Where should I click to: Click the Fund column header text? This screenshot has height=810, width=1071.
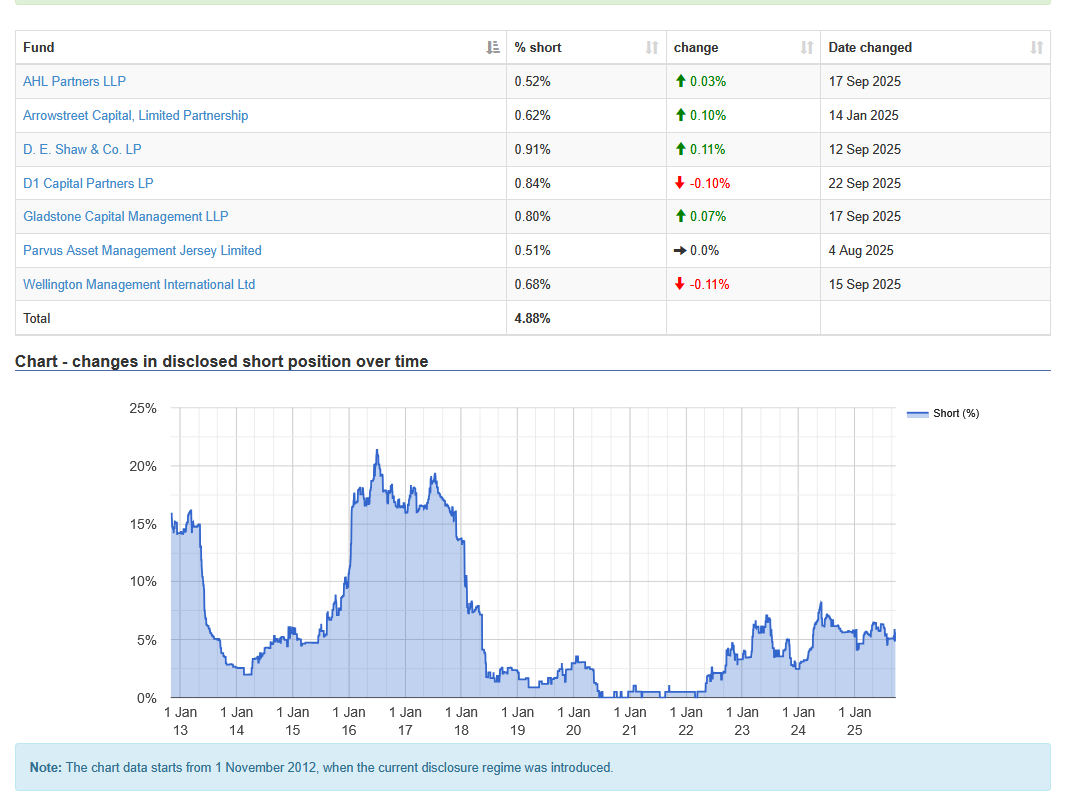38,47
